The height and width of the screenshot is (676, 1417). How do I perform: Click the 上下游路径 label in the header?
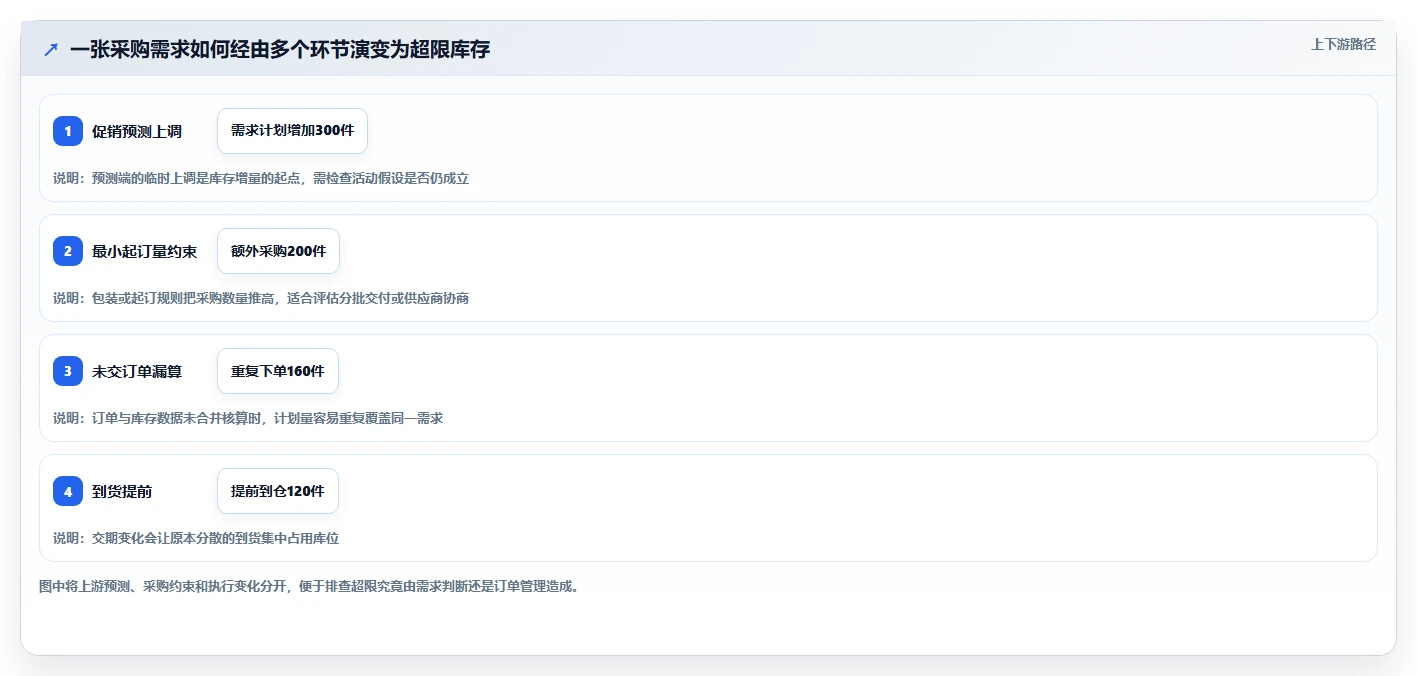[x=1343, y=44]
